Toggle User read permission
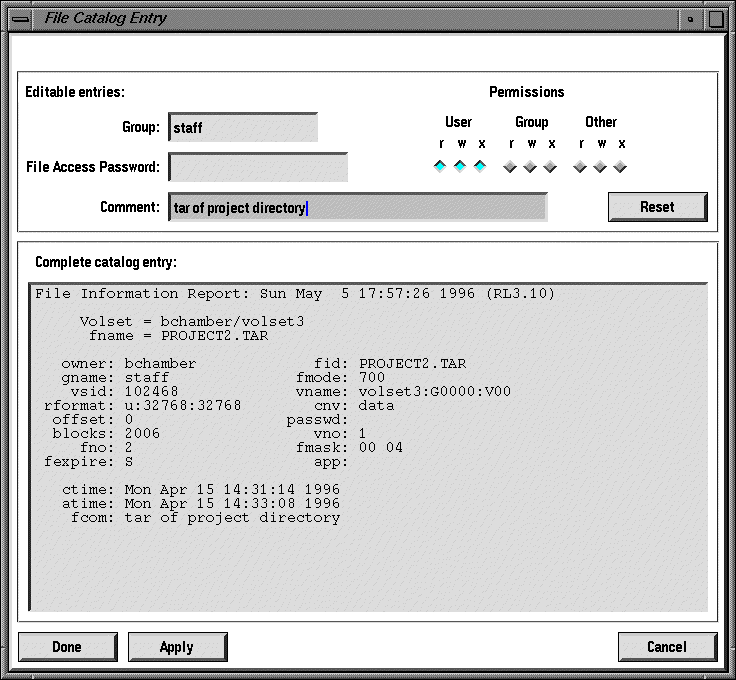The width and height of the screenshot is (736, 680). 440,166
